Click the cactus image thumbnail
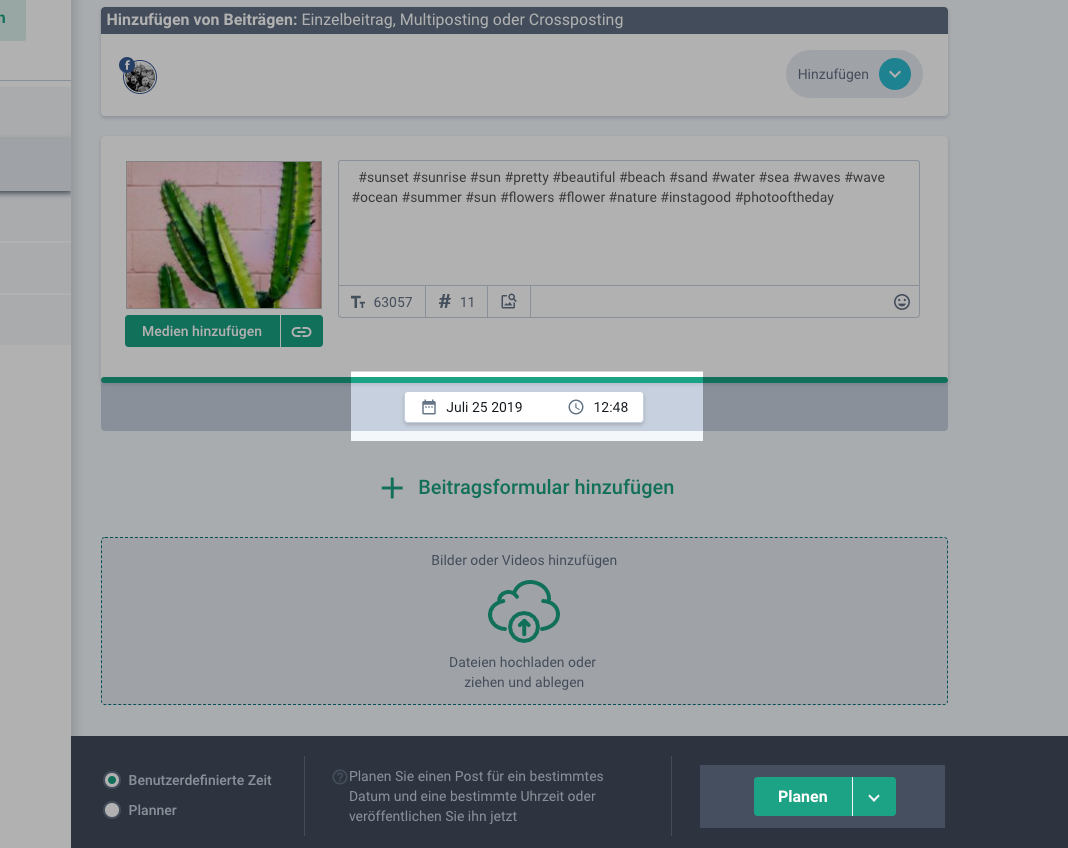 pos(224,235)
